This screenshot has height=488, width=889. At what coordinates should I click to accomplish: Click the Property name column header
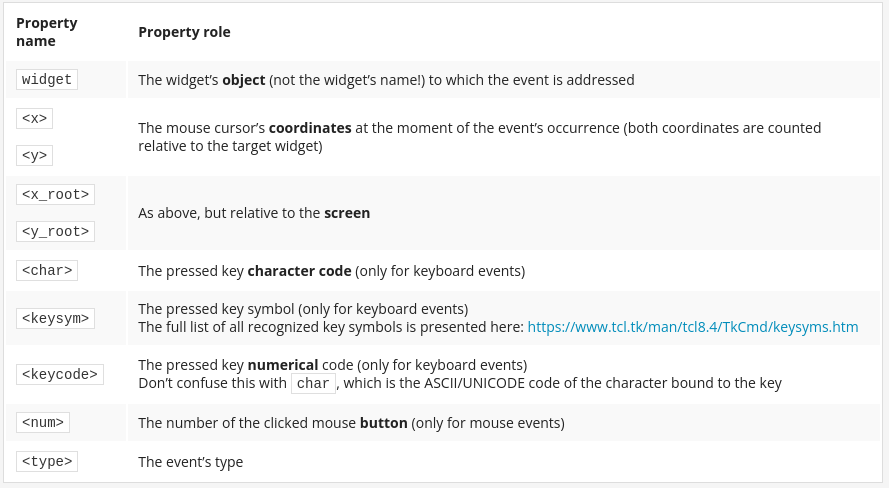point(46,32)
